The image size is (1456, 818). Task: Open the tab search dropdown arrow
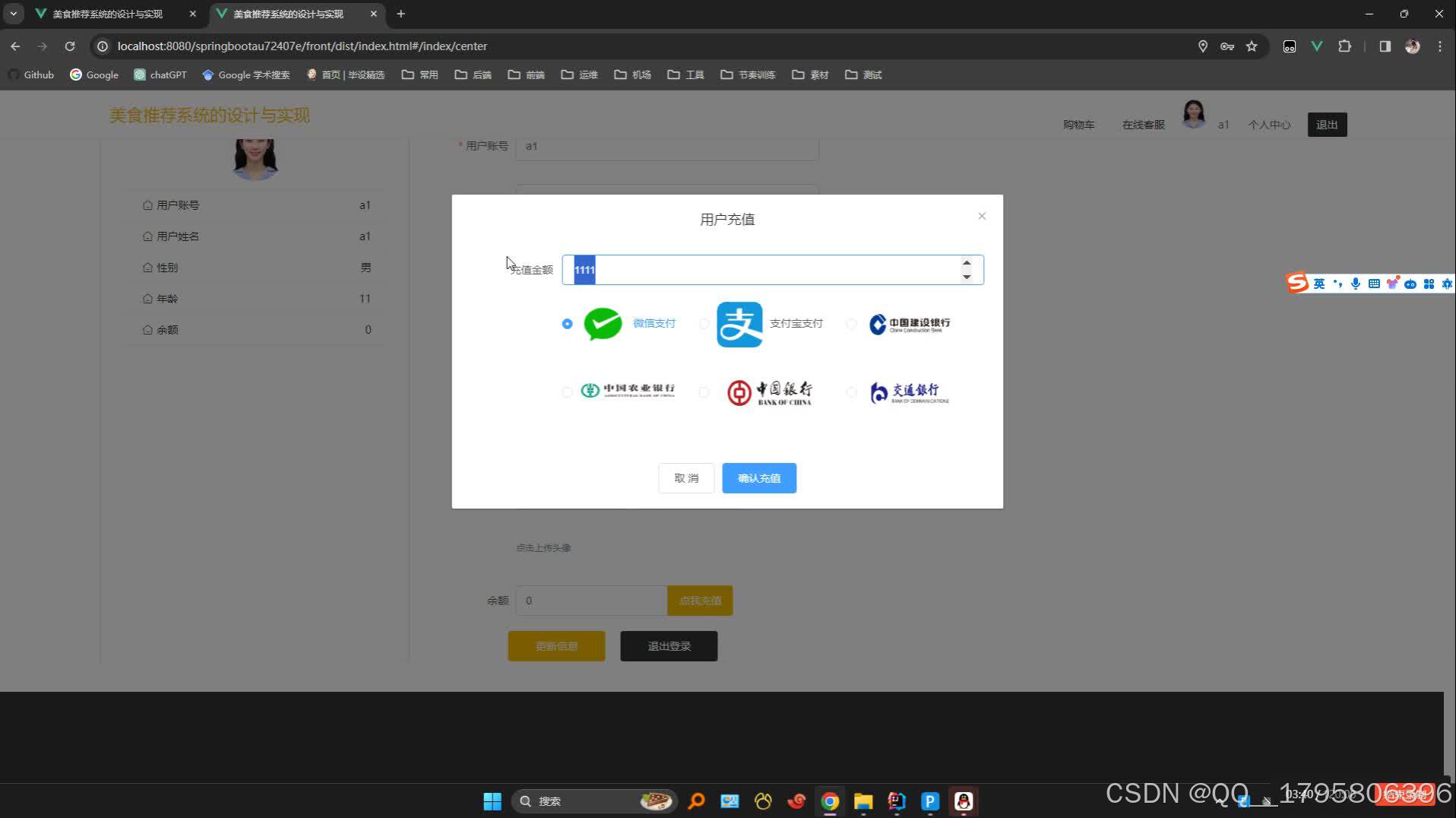14,14
